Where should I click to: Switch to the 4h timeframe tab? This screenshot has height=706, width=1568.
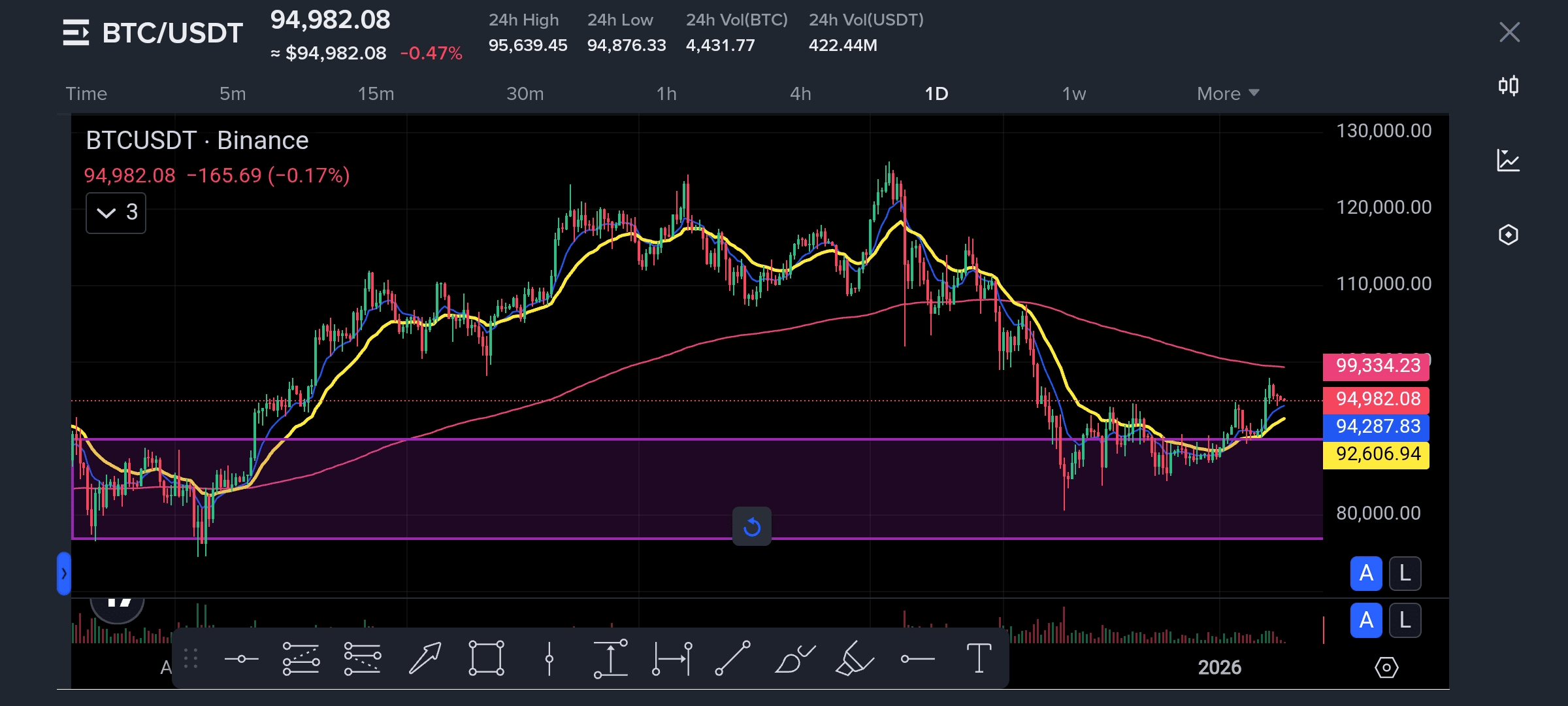point(800,93)
